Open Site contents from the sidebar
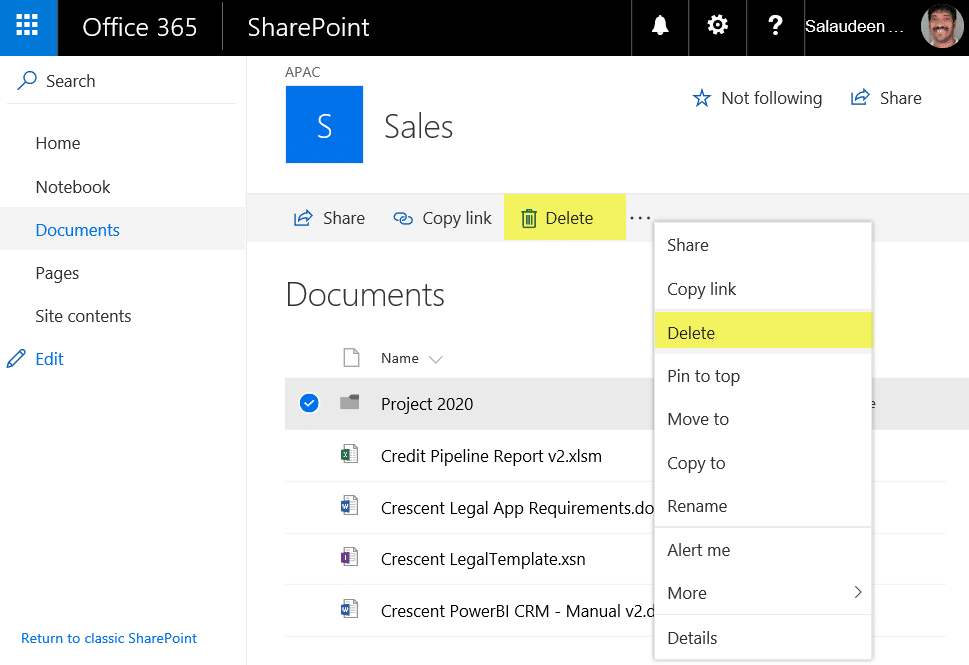The height and width of the screenshot is (665, 969). click(x=83, y=315)
